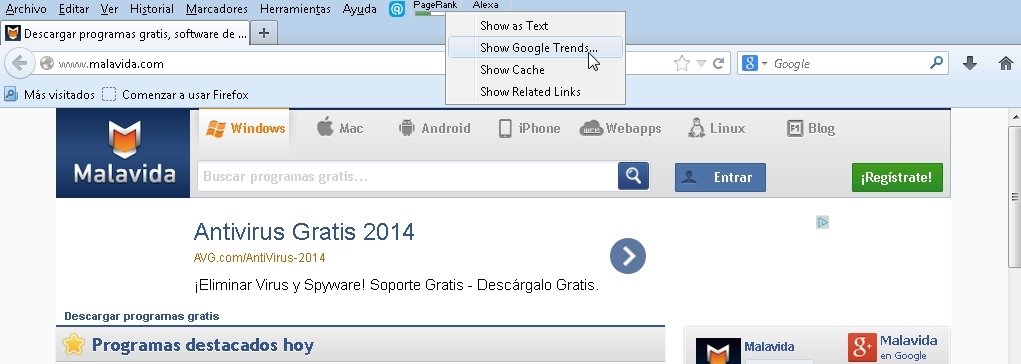Open the Ayuda menu
Screen dimensions: 1021x364
359,9
